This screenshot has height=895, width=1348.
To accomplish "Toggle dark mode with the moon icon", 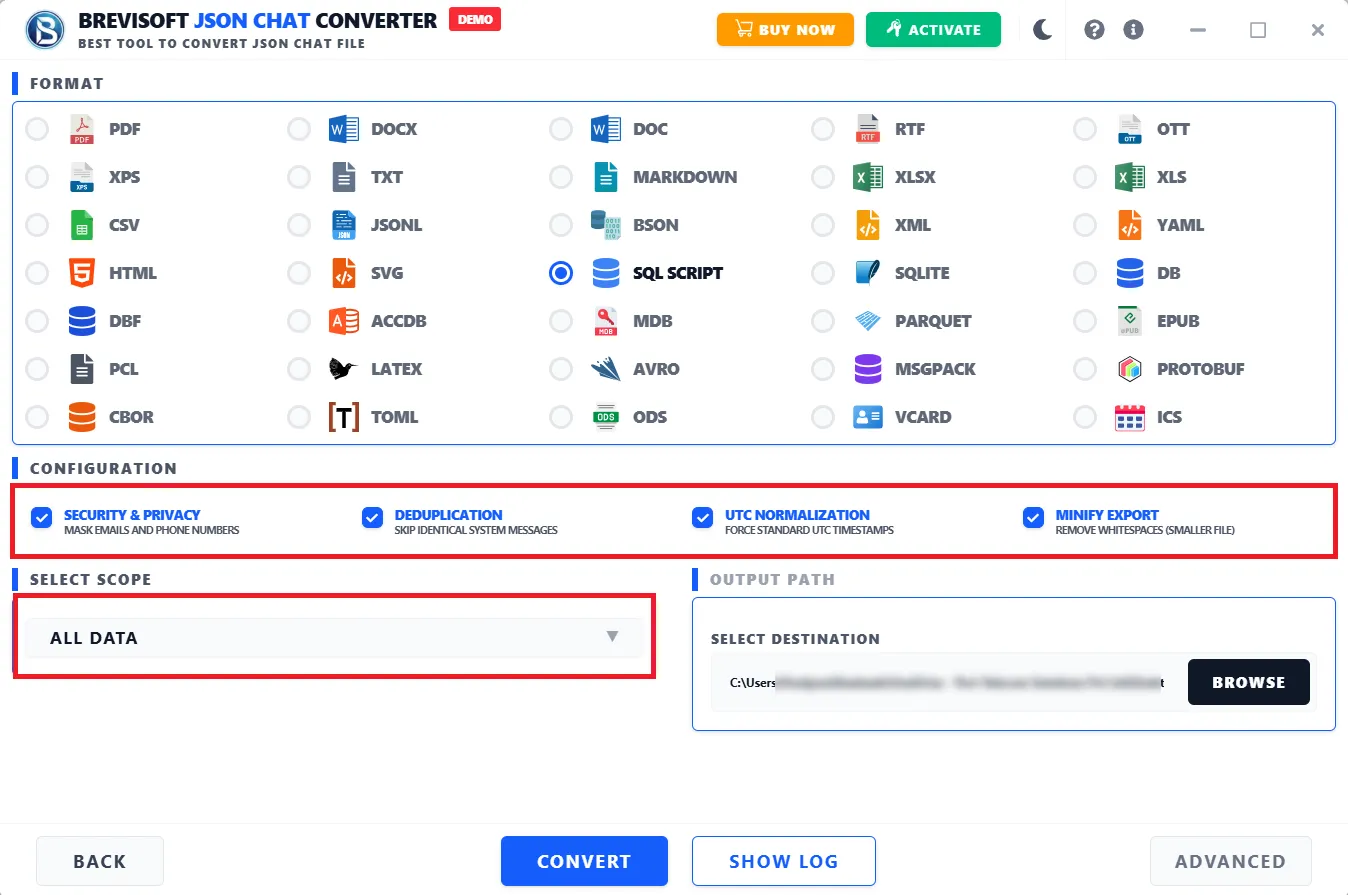I will pyautogui.click(x=1043, y=30).
